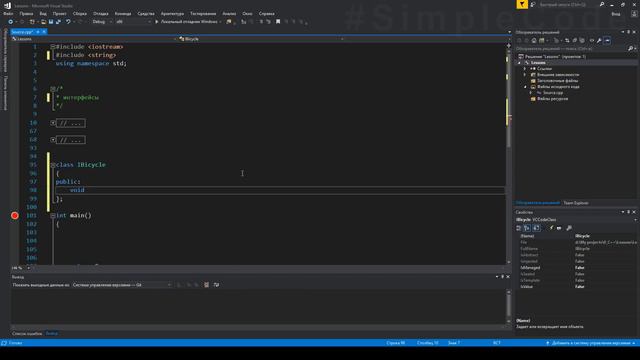The image size is (640, 360).
Task: Expand collapsed region on line 10
Action: 53,122
